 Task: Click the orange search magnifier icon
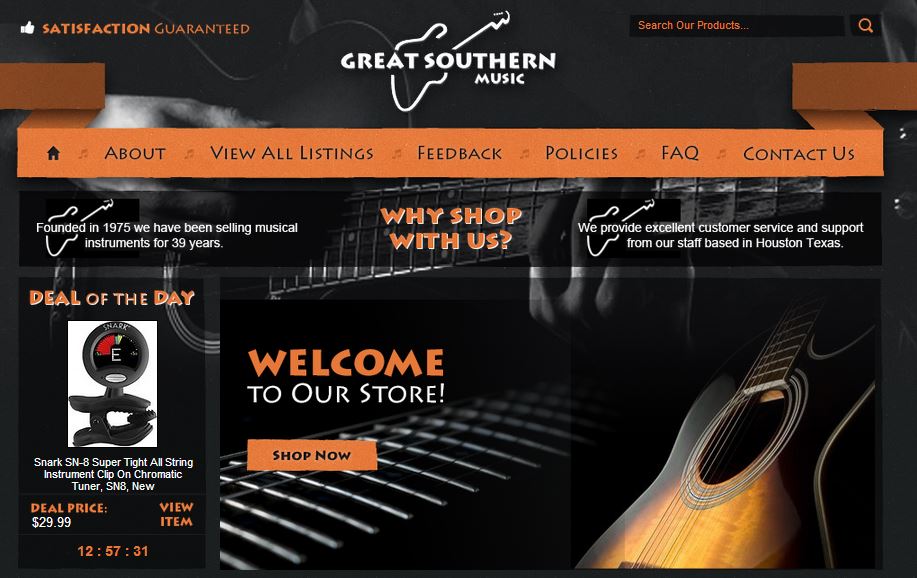click(x=866, y=25)
